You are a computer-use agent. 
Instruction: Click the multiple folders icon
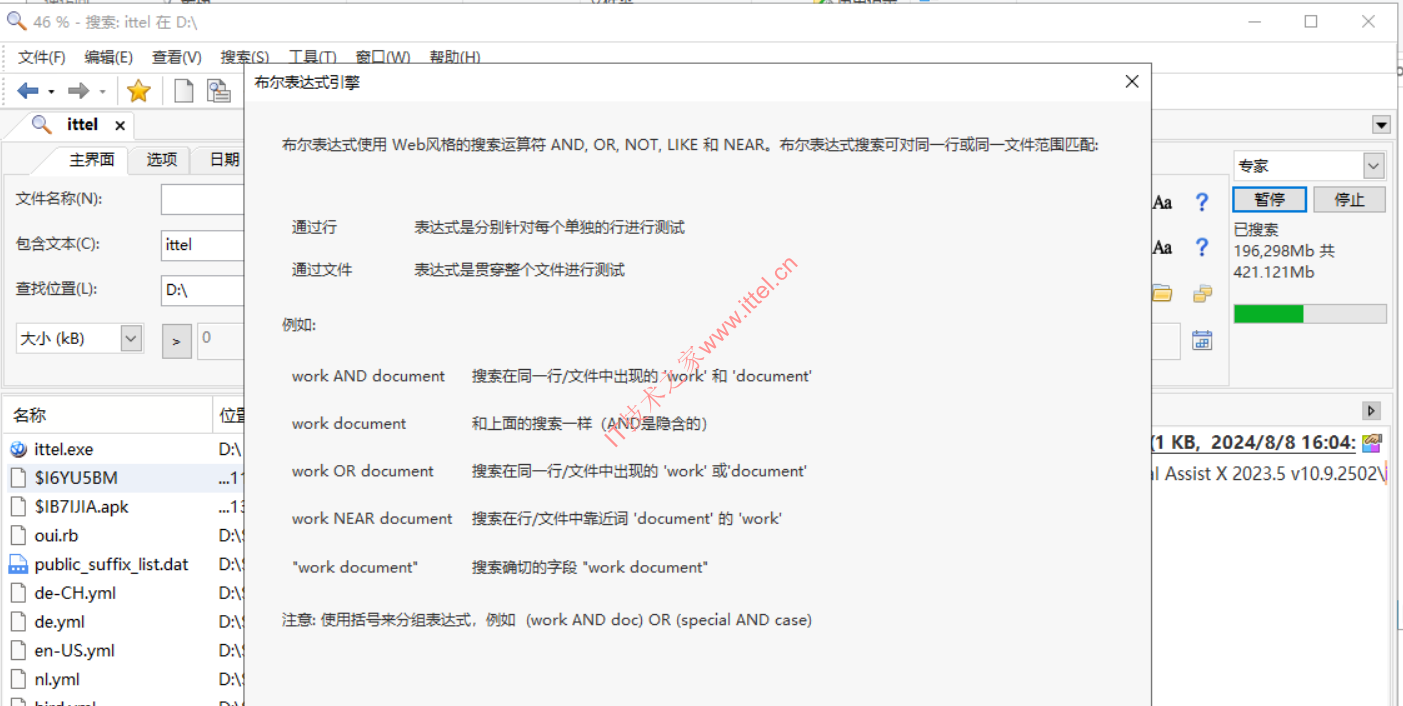coord(1202,293)
